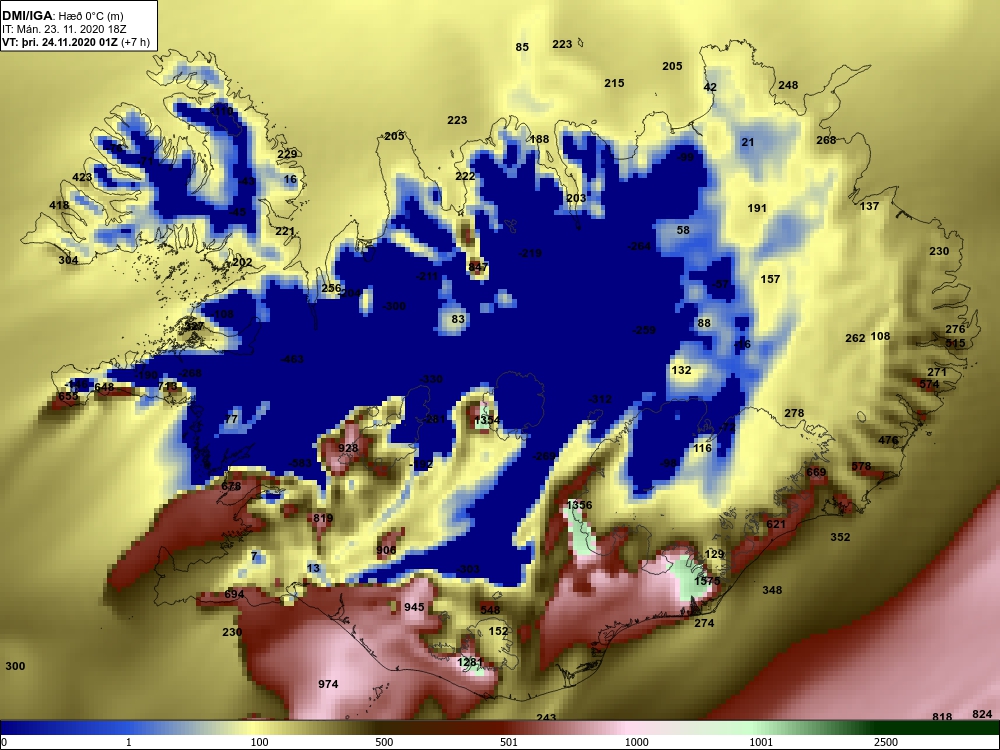Screen dimensions: 1000x750
Task: Select the map value 694
Action: pyautogui.click(x=234, y=594)
